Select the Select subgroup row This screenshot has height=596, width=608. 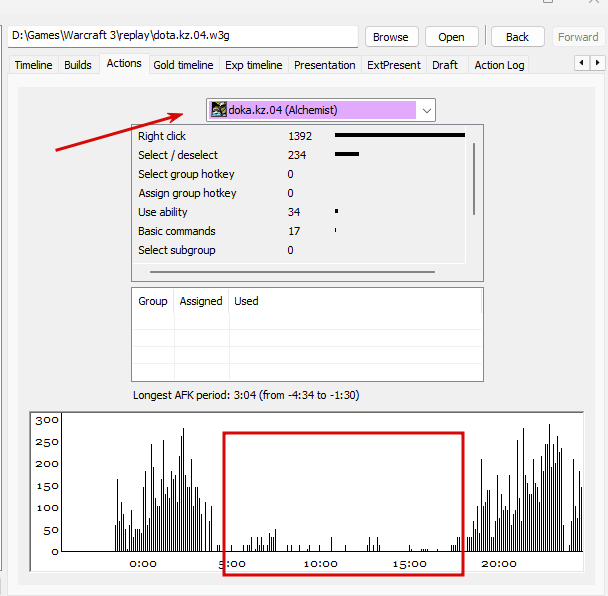pos(299,250)
